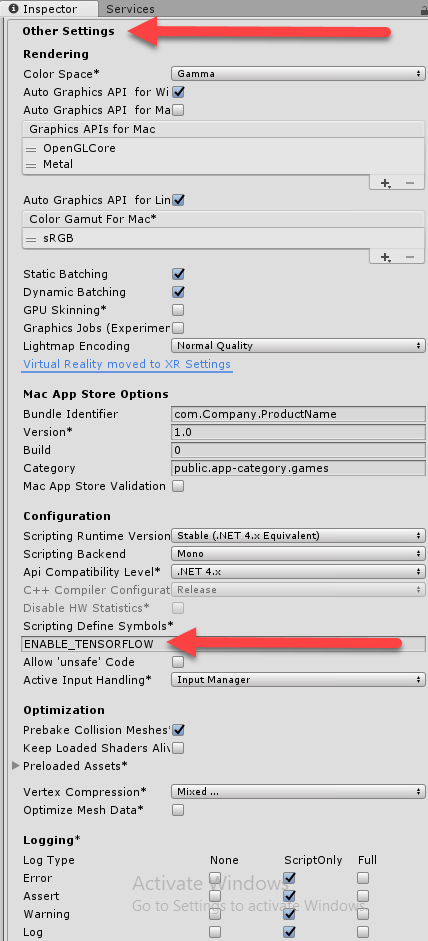Grab the Metal reorder handle
Viewport: 428px width, 941px height.
pos(31,164)
